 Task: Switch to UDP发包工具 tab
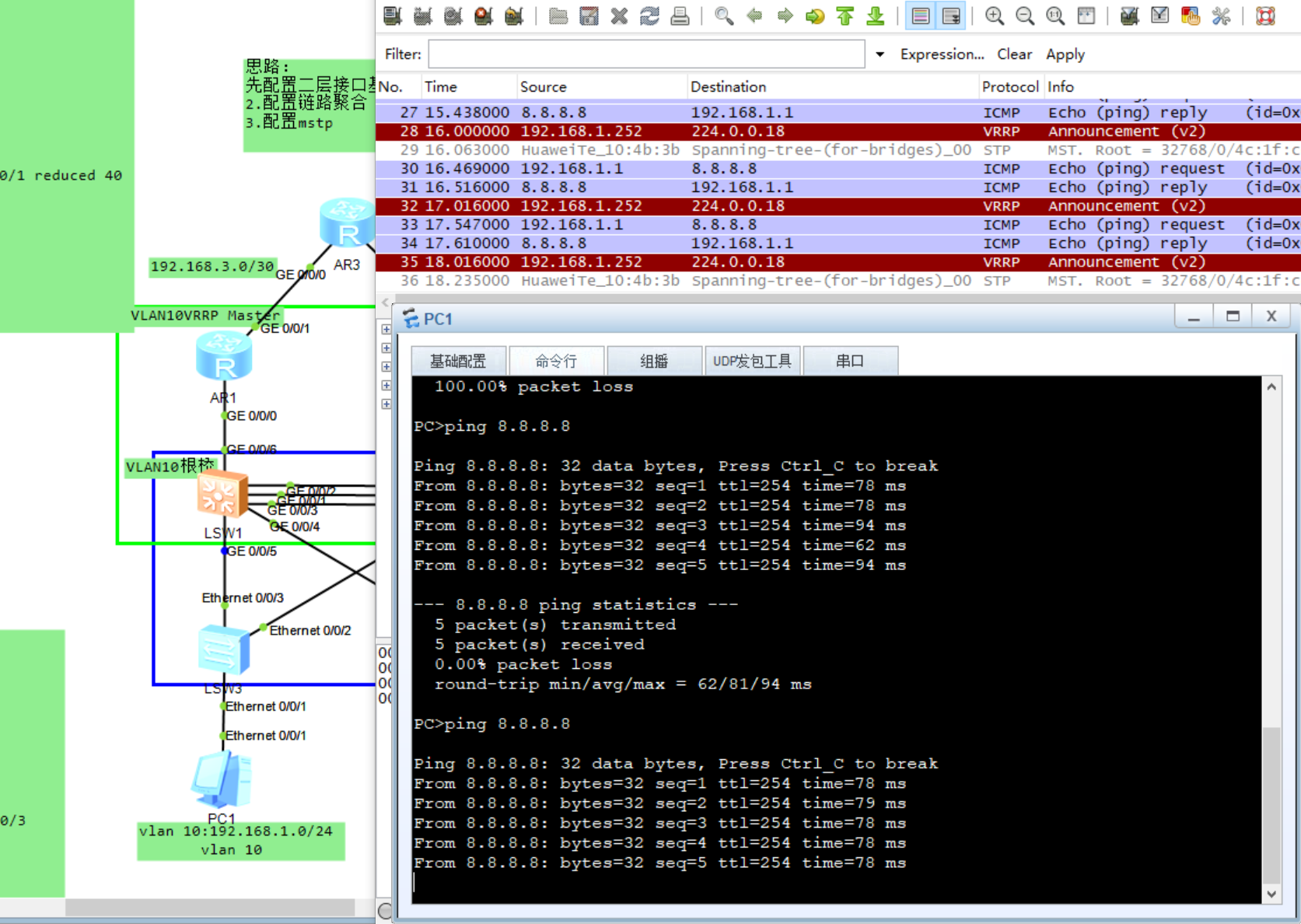(x=752, y=361)
